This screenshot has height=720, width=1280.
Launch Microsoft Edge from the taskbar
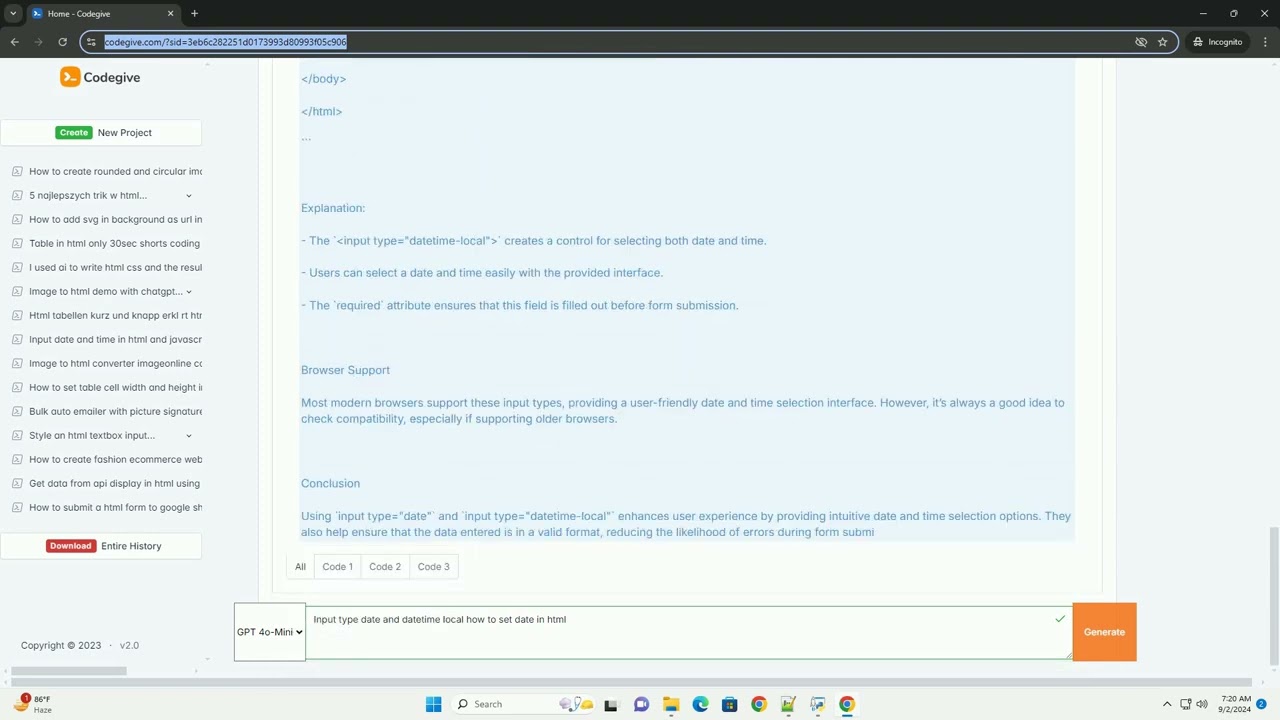700,704
